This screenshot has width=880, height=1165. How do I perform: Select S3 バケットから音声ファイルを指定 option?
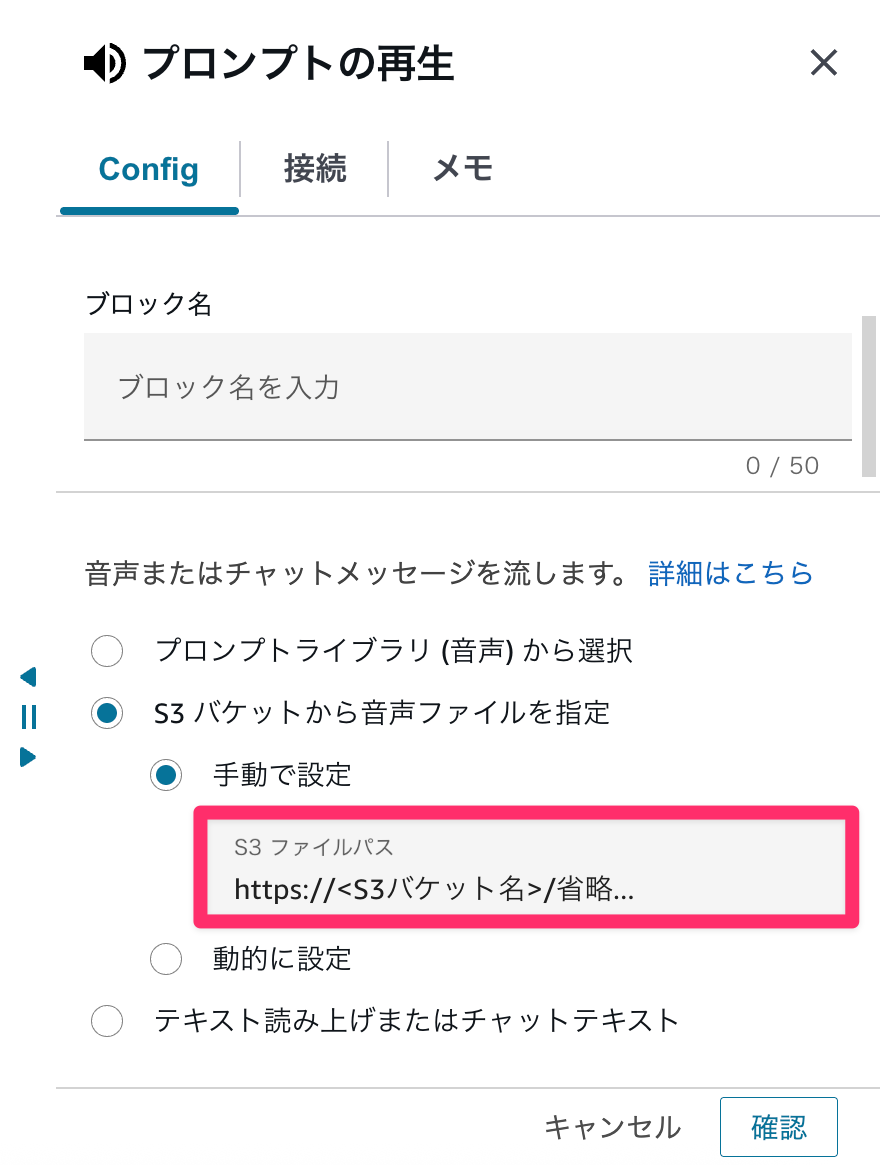click(x=107, y=713)
